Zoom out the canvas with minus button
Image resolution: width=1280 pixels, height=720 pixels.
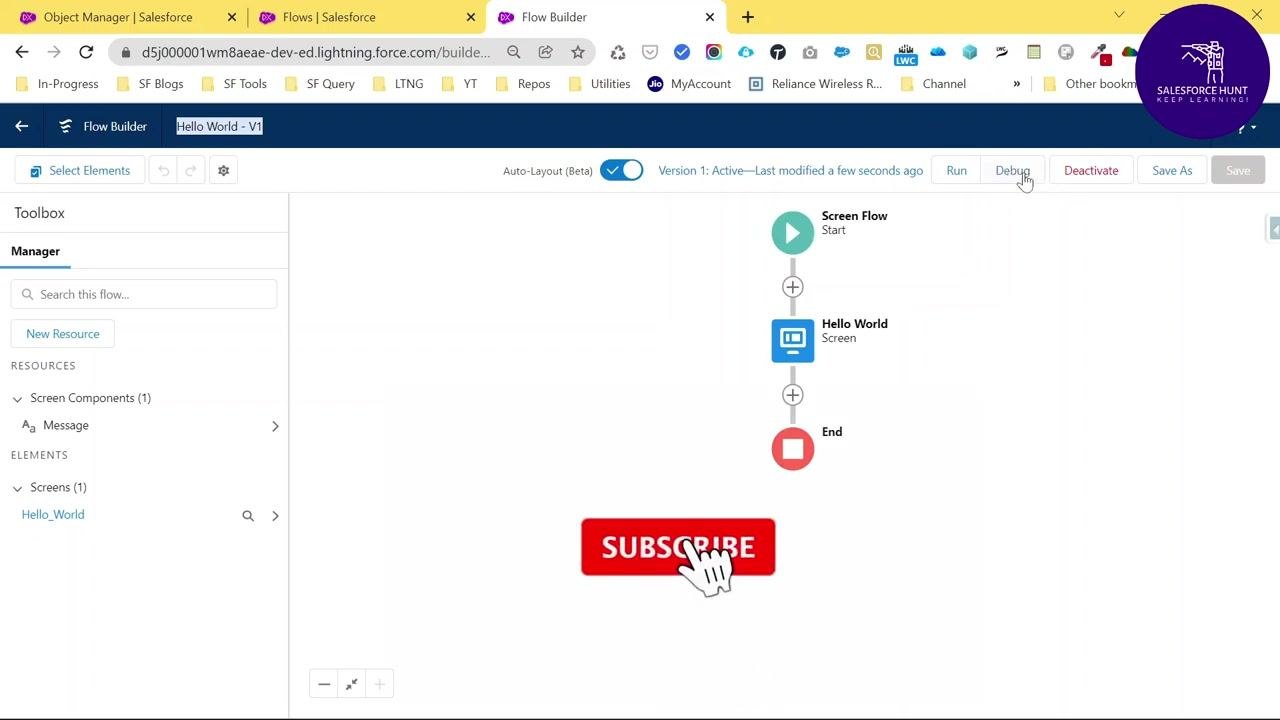pos(324,685)
